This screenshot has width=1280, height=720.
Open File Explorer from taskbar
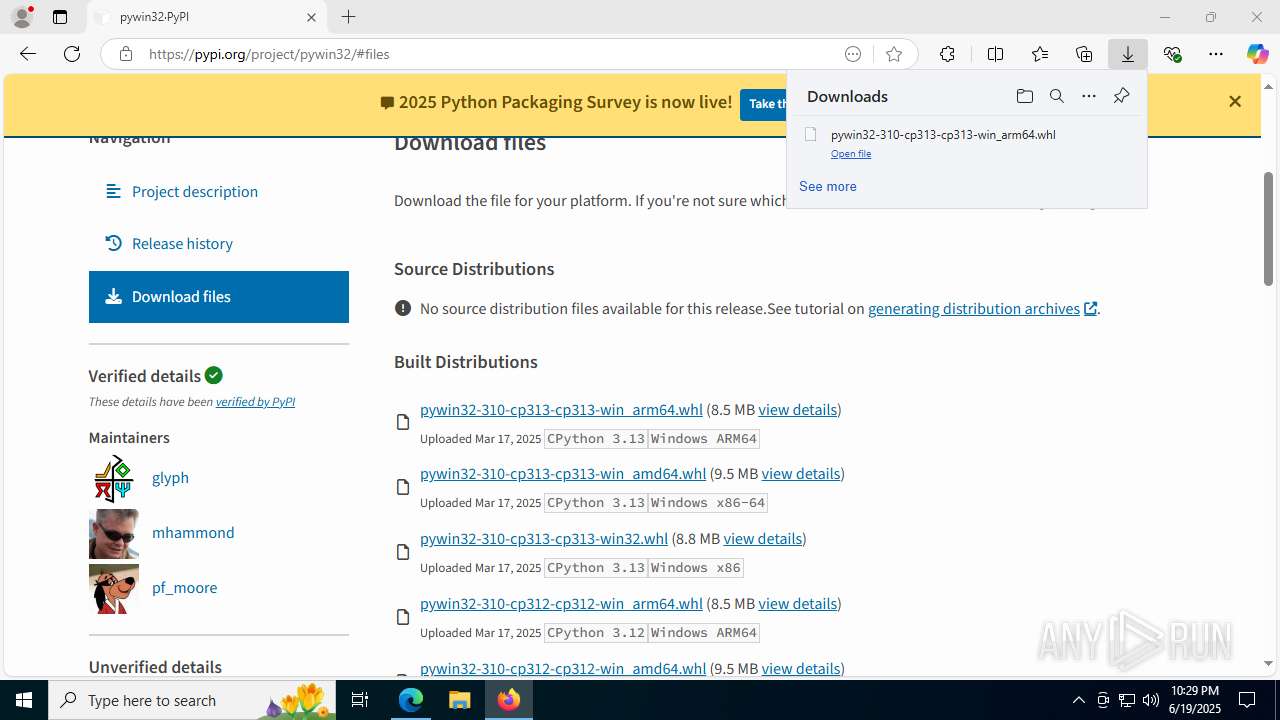click(459, 700)
